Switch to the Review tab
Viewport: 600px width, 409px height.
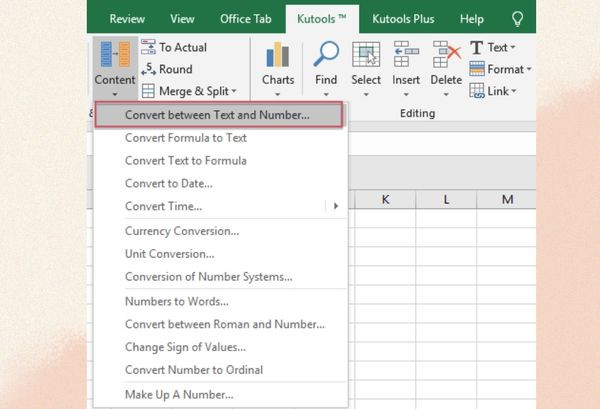(127, 19)
